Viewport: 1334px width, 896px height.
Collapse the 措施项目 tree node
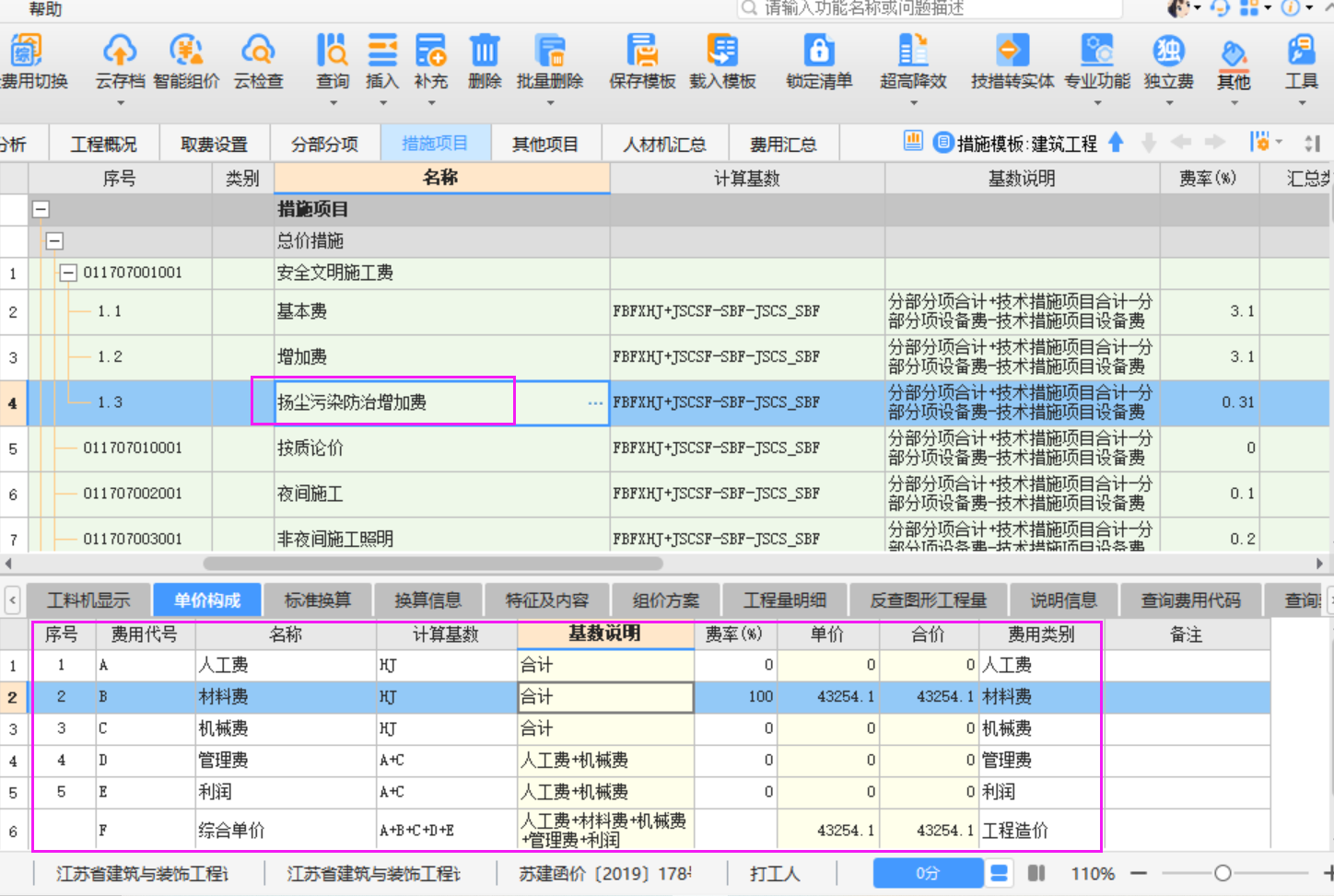(41, 209)
